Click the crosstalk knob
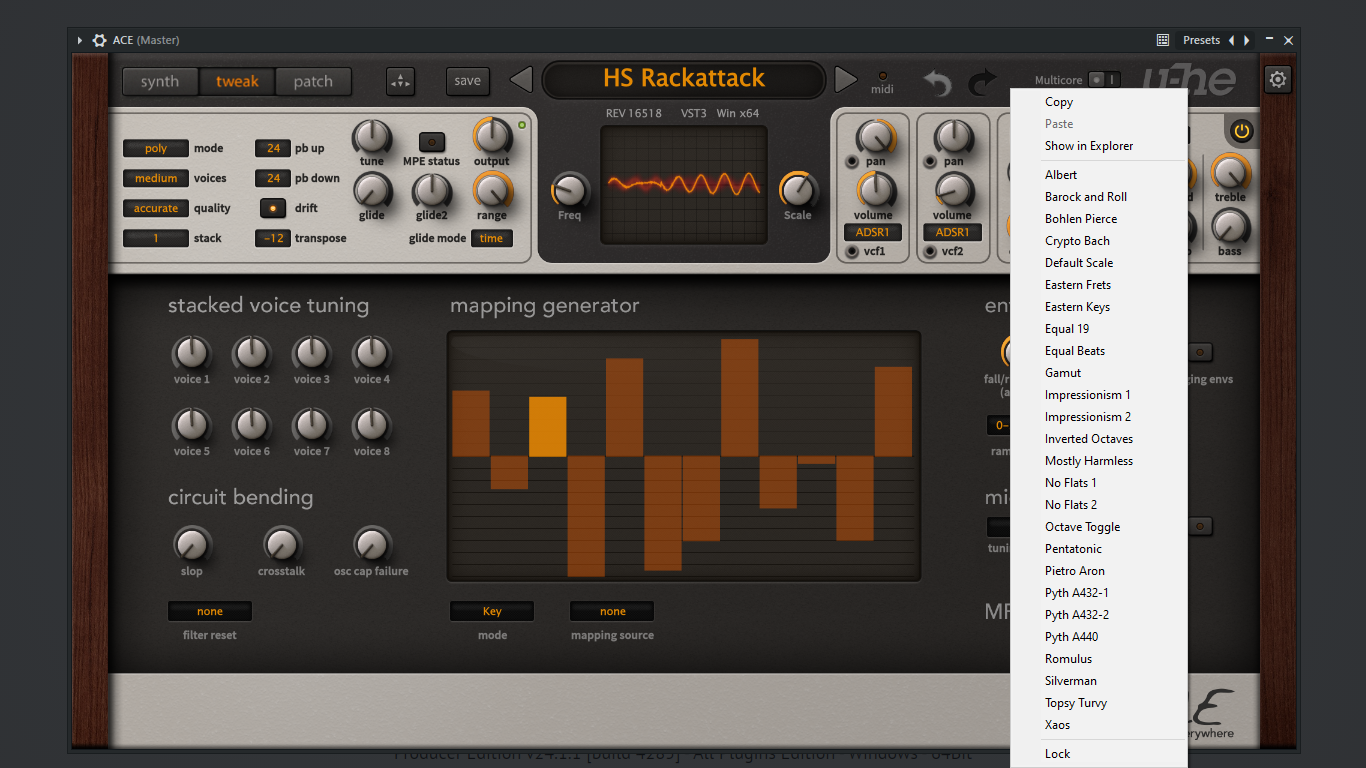 (282, 544)
